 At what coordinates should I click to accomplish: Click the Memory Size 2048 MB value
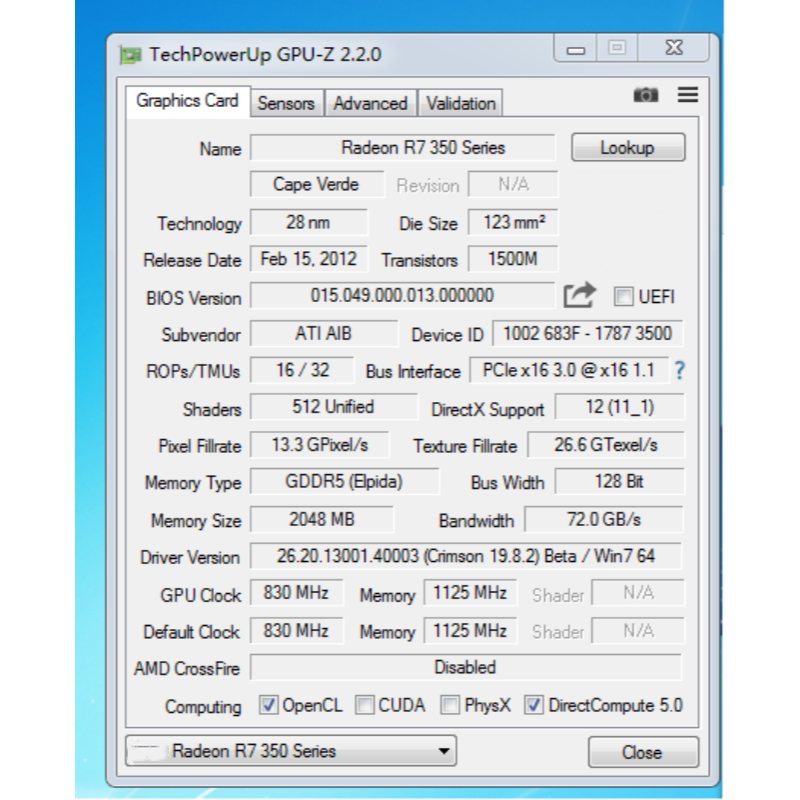coord(322,519)
